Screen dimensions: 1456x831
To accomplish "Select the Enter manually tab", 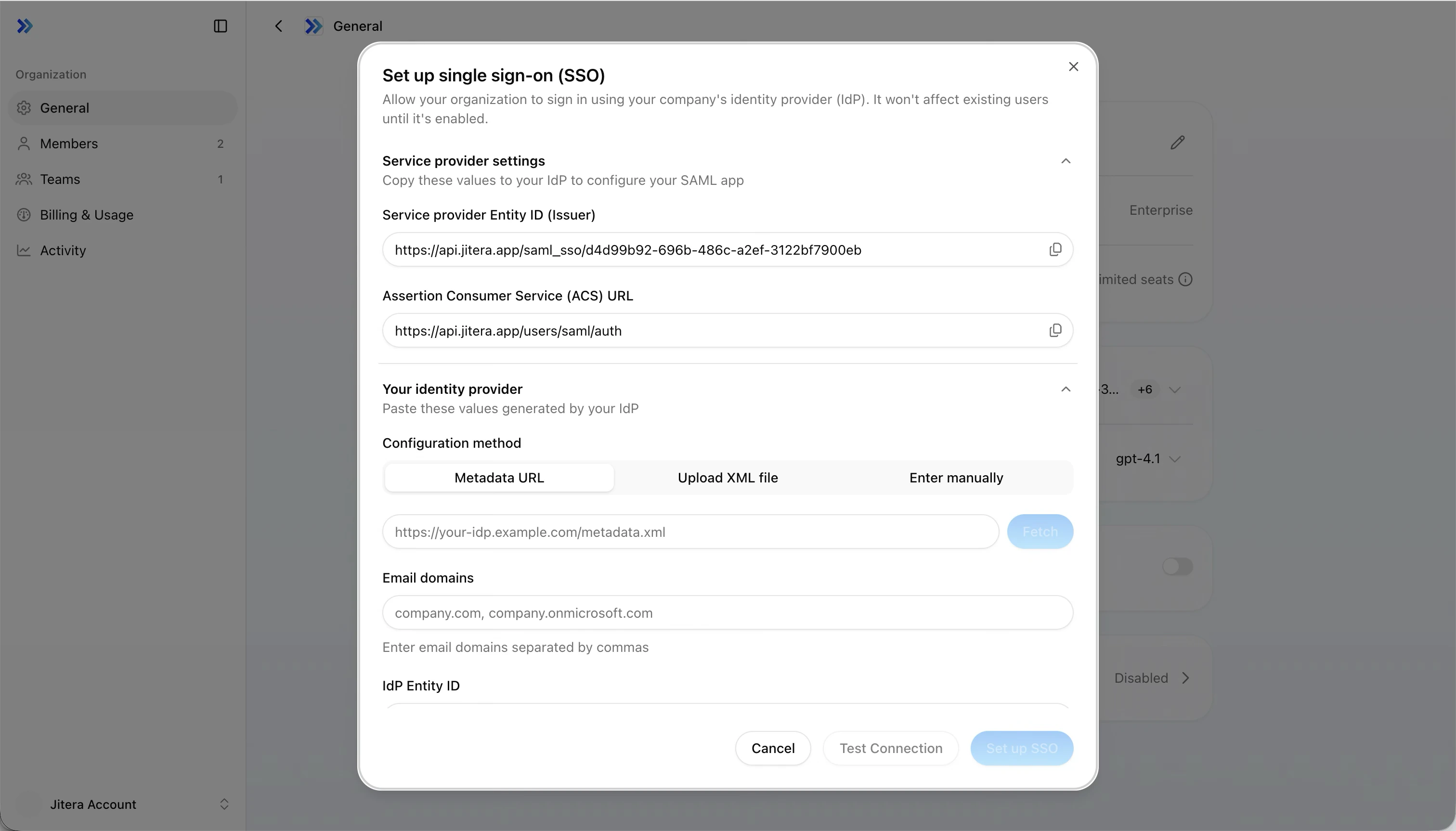I will pos(956,478).
